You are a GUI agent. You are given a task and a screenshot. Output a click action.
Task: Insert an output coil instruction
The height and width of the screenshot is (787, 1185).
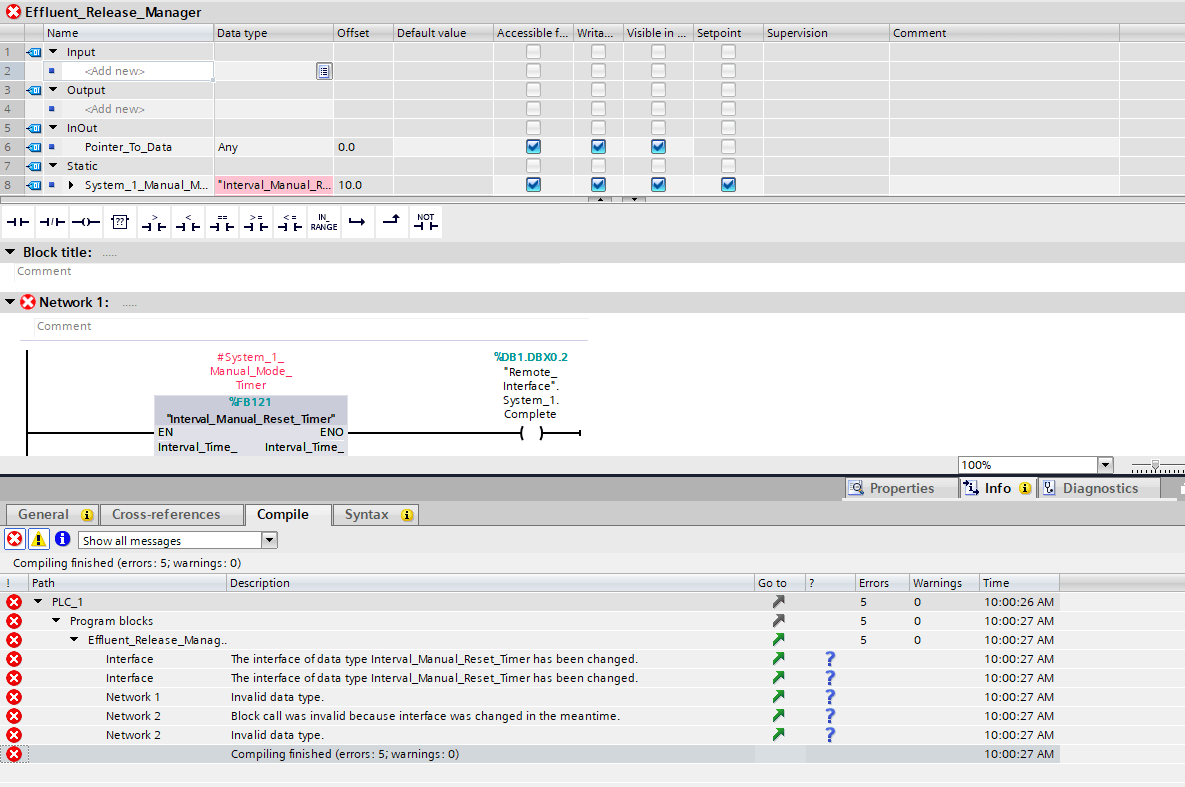coord(86,222)
